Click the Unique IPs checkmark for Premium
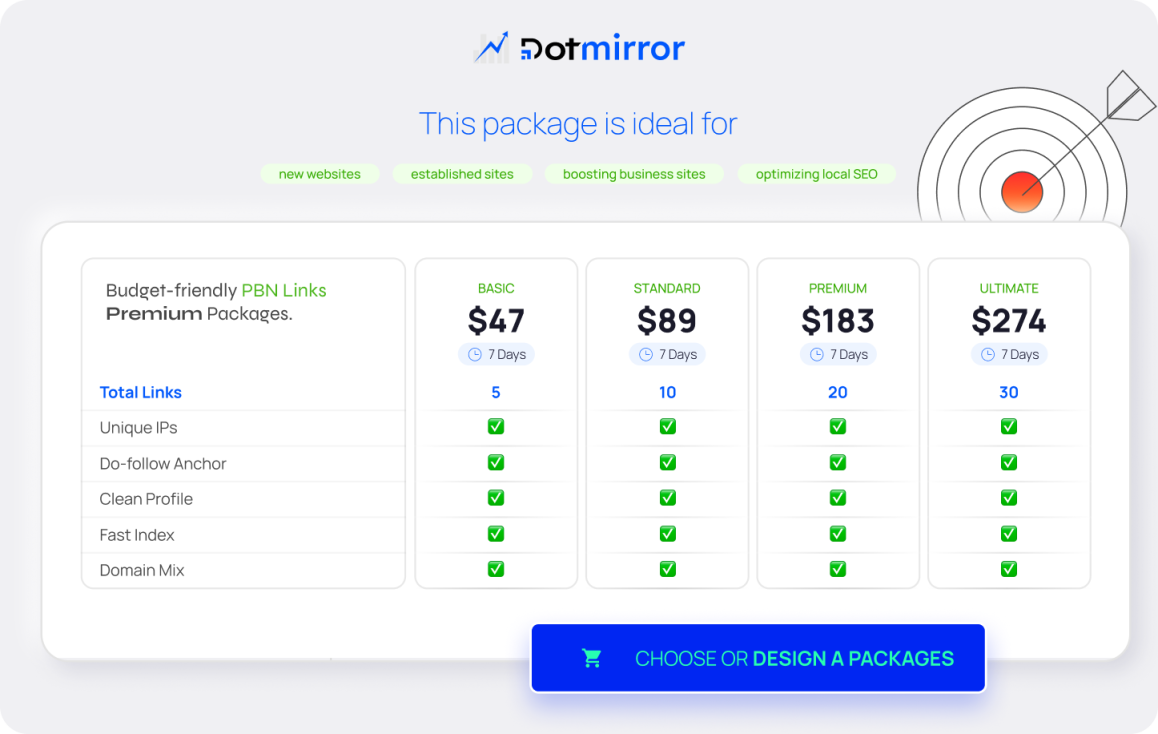 pos(837,426)
